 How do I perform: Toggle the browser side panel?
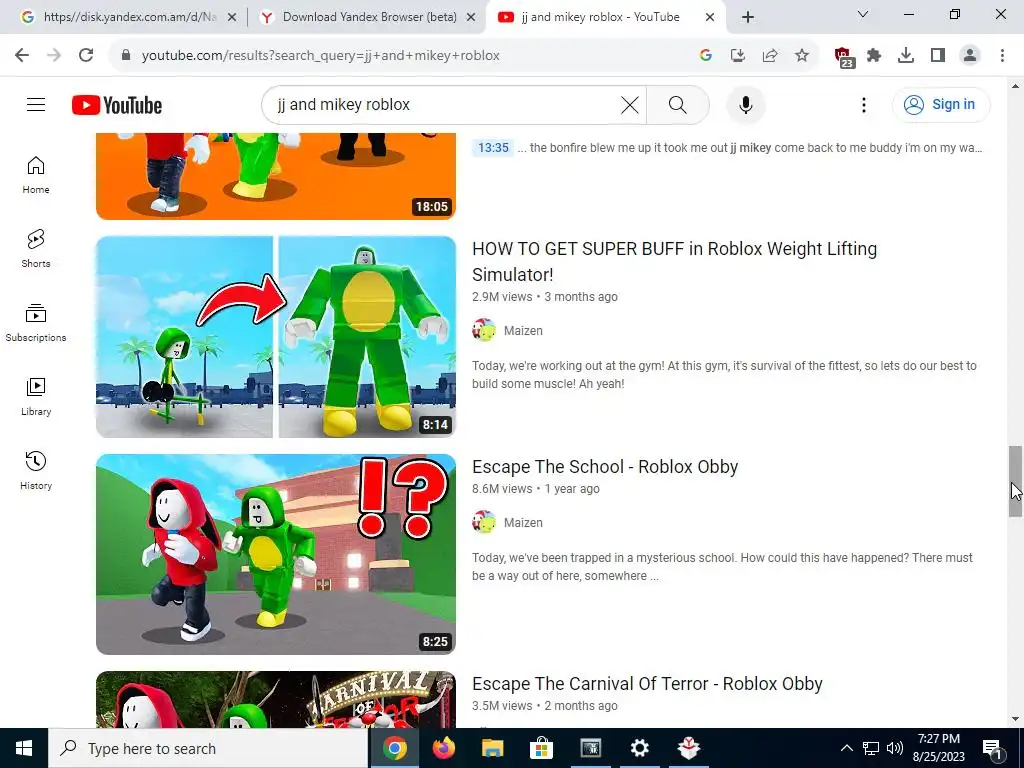point(938,56)
